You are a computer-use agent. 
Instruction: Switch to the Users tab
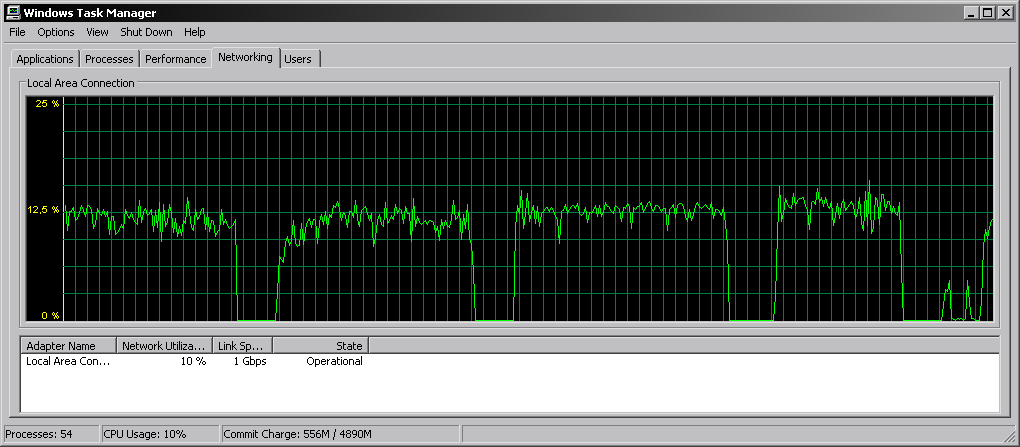[298, 59]
